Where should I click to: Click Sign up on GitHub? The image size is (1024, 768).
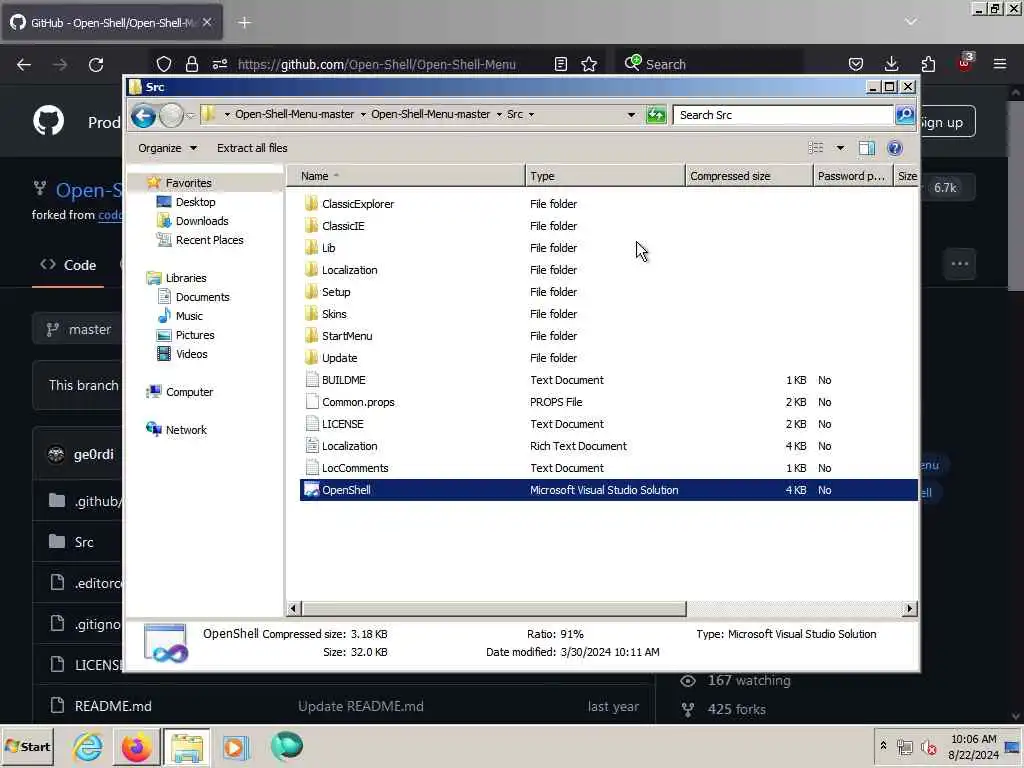947,122
